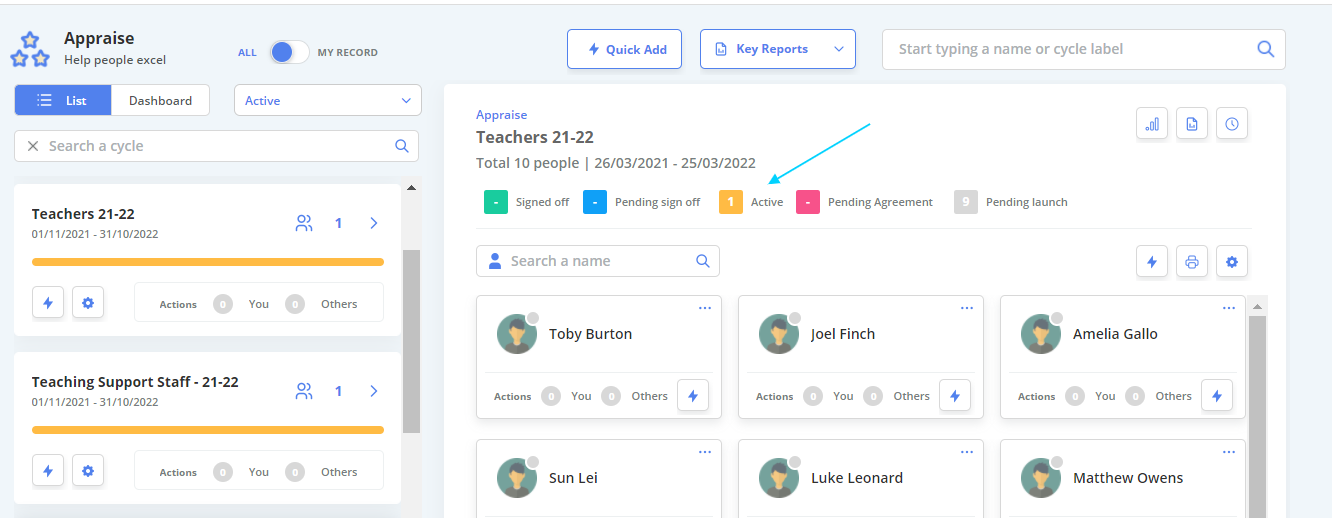Click the Appraise breadcrumb link

pyautogui.click(x=501, y=115)
